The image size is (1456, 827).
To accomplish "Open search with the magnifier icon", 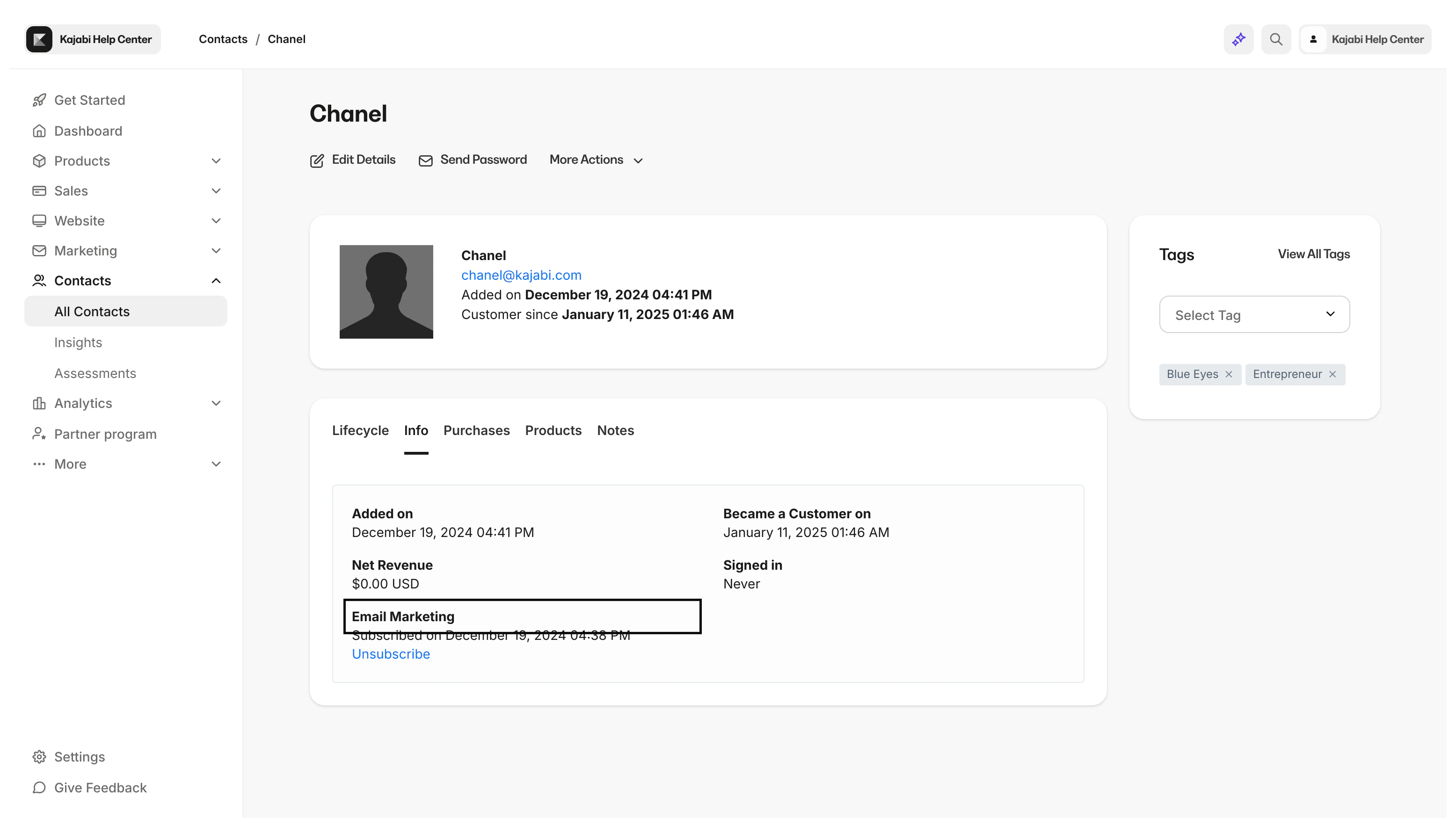I will click(x=1276, y=39).
